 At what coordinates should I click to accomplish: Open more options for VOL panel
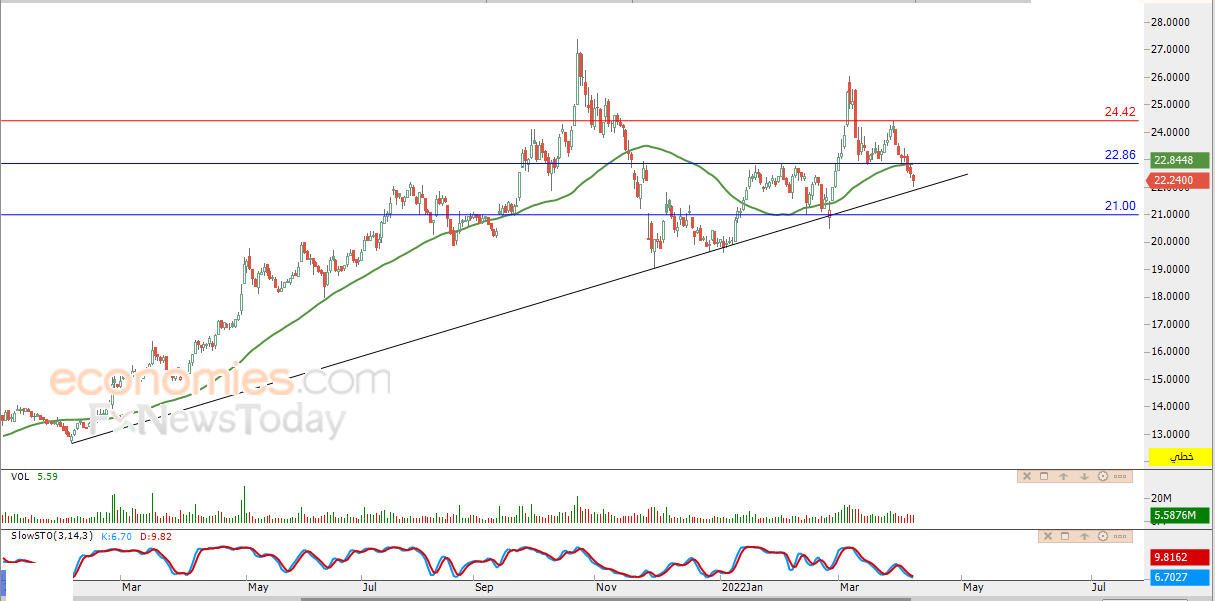point(1120,476)
